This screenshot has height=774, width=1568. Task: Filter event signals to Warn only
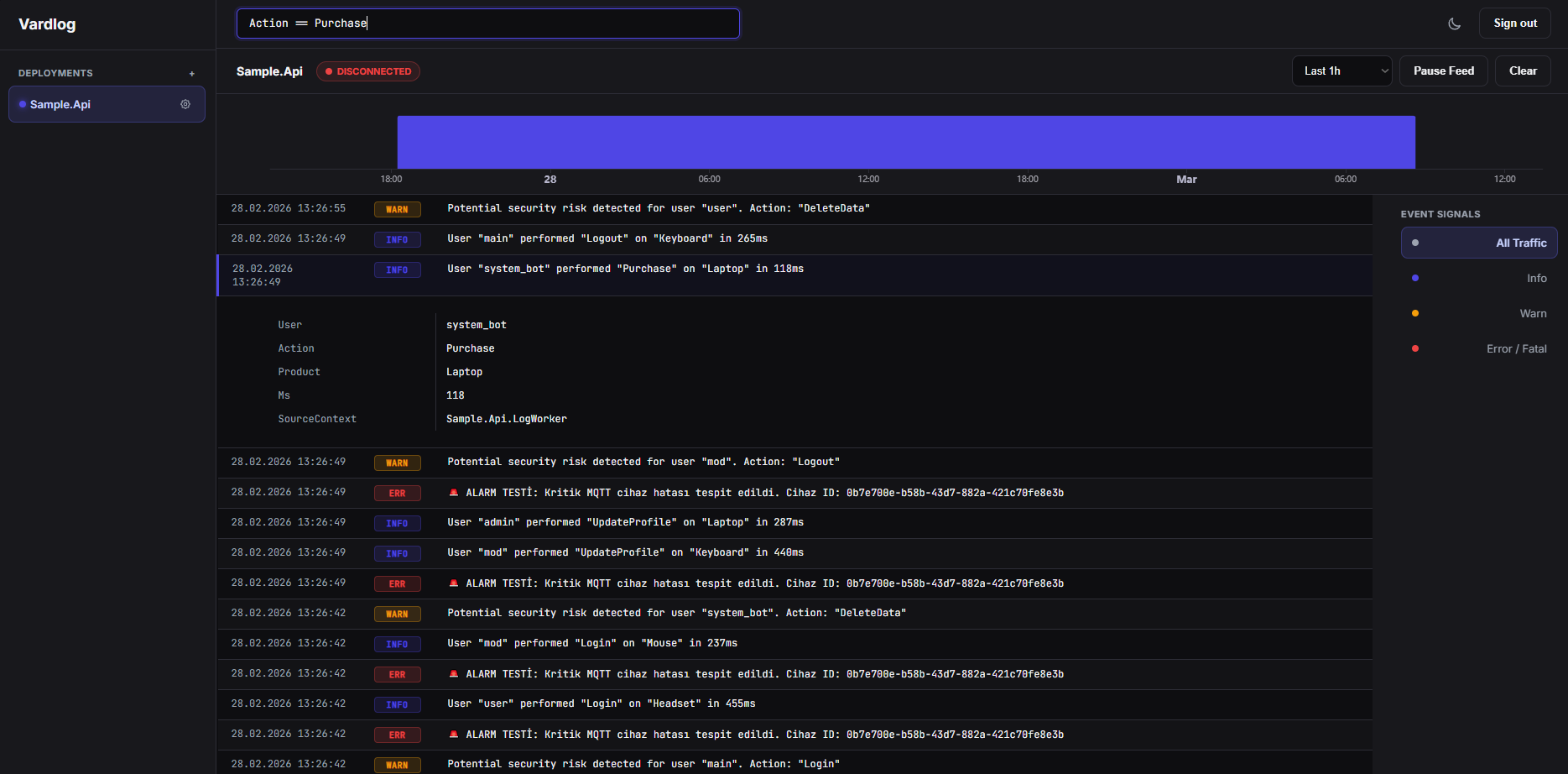1479,313
